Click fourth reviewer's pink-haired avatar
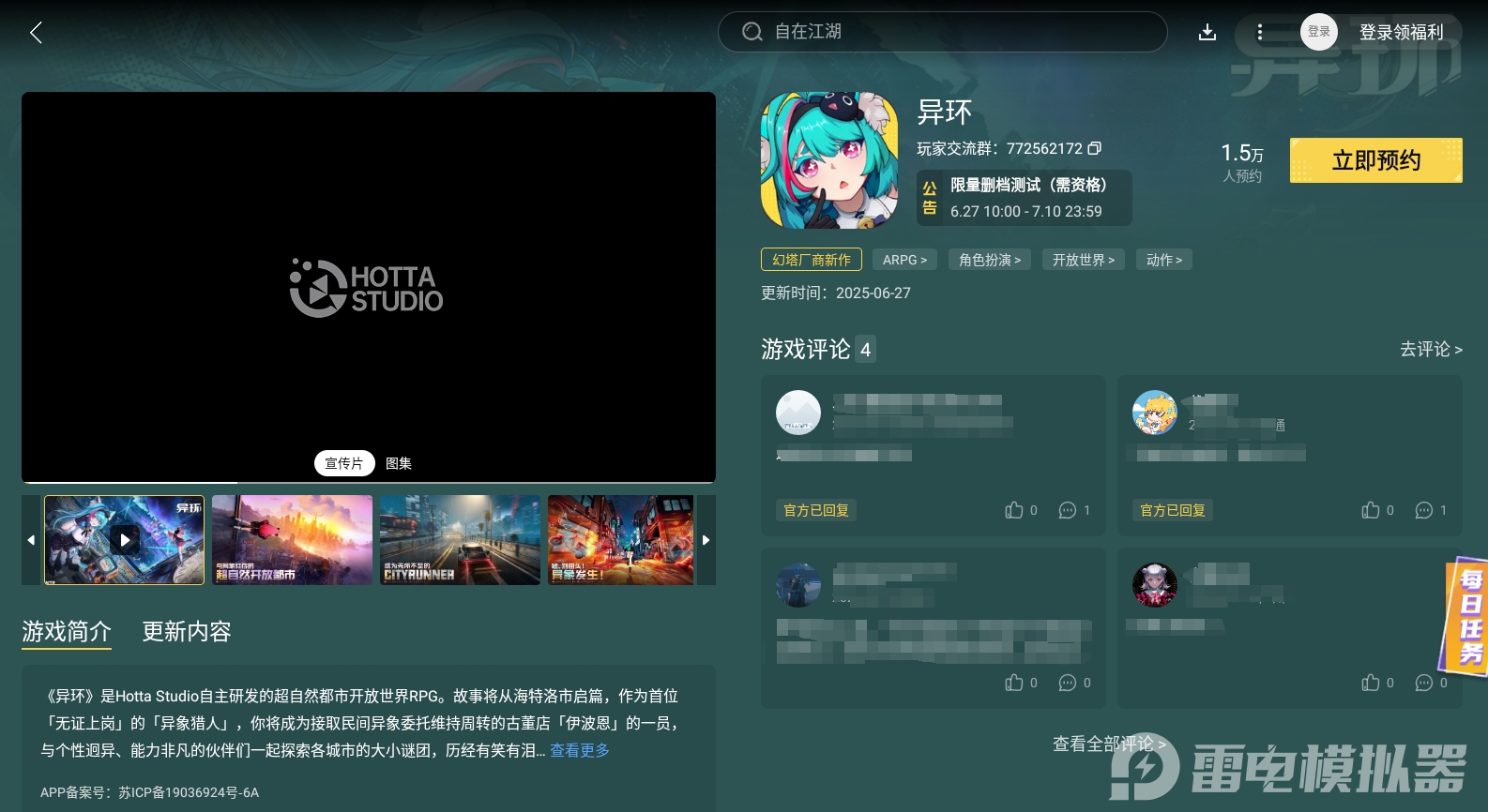This screenshot has height=812, width=1488. pyautogui.click(x=1155, y=585)
